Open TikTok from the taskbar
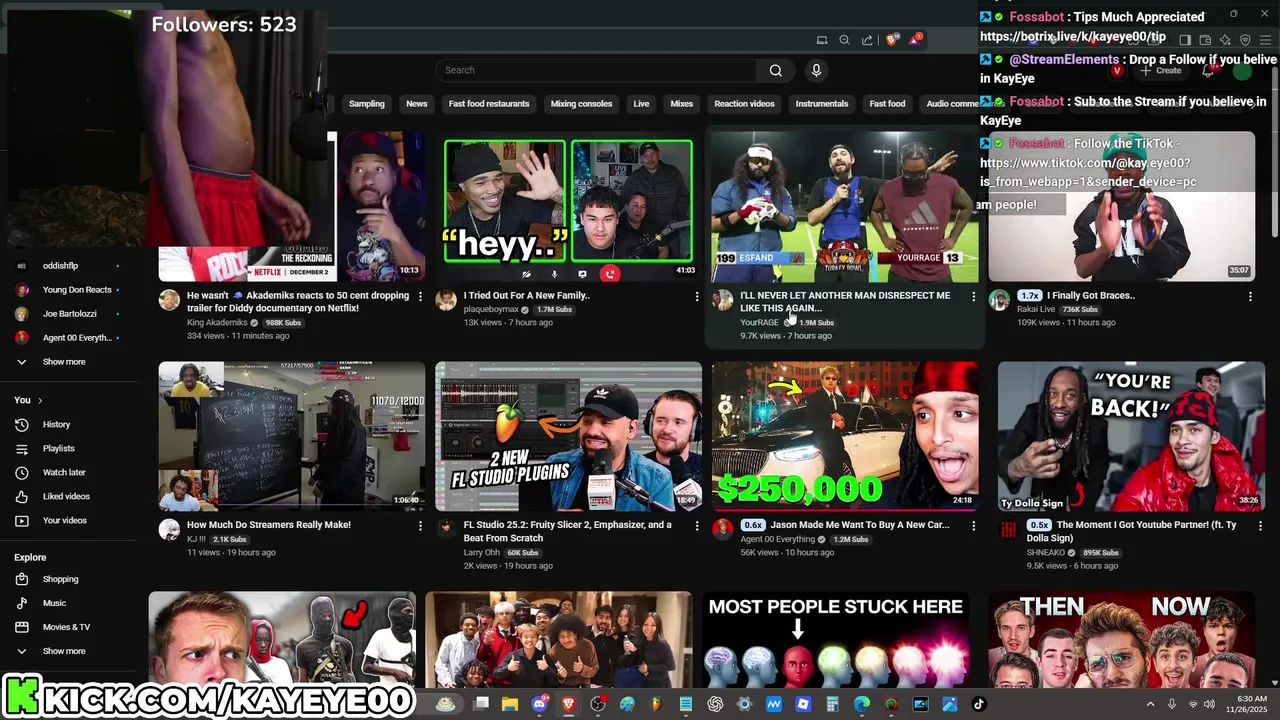The width and height of the screenshot is (1280, 720). tap(978, 704)
